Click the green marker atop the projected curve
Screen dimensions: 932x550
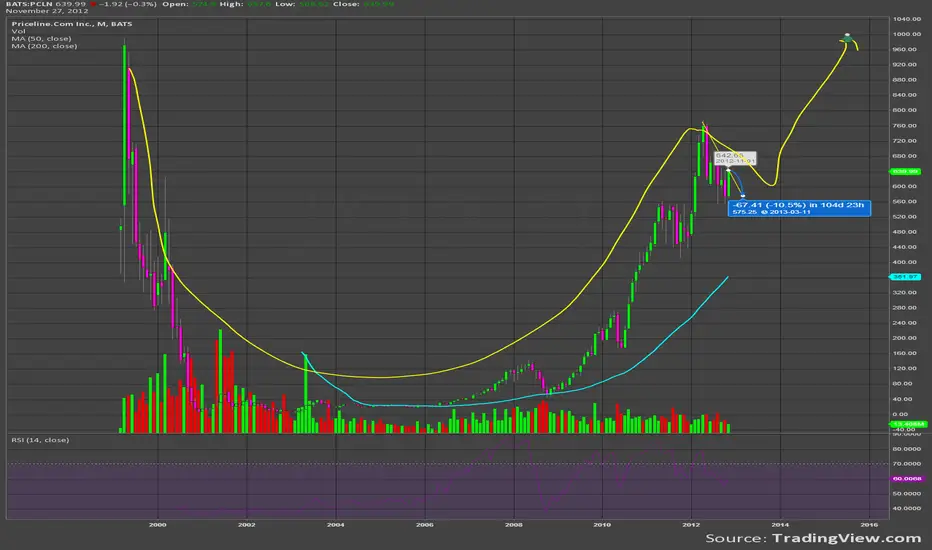point(848,39)
